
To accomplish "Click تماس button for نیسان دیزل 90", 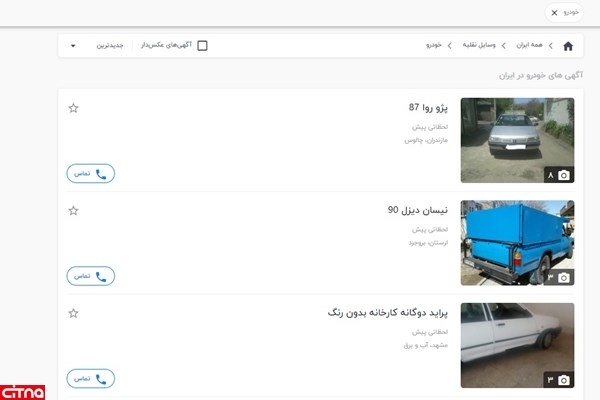I will click(91, 276).
